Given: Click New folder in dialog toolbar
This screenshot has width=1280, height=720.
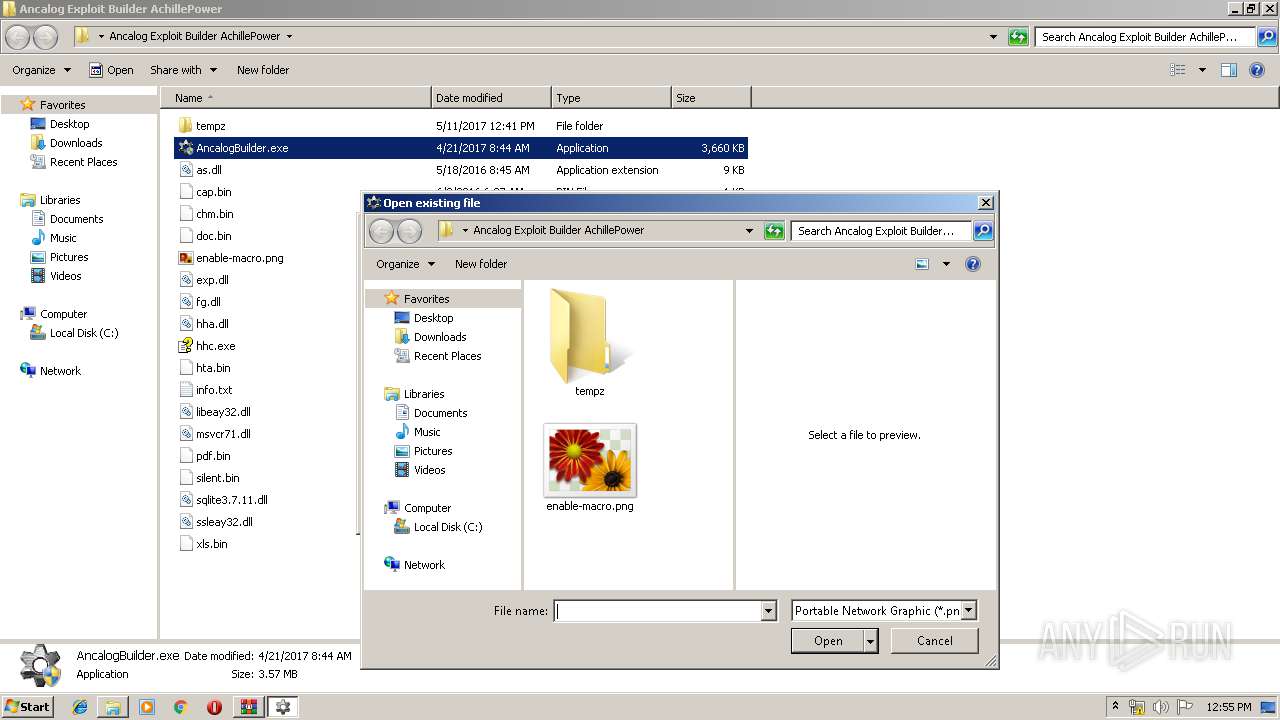Looking at the screenshot, I should coord(481,264).
